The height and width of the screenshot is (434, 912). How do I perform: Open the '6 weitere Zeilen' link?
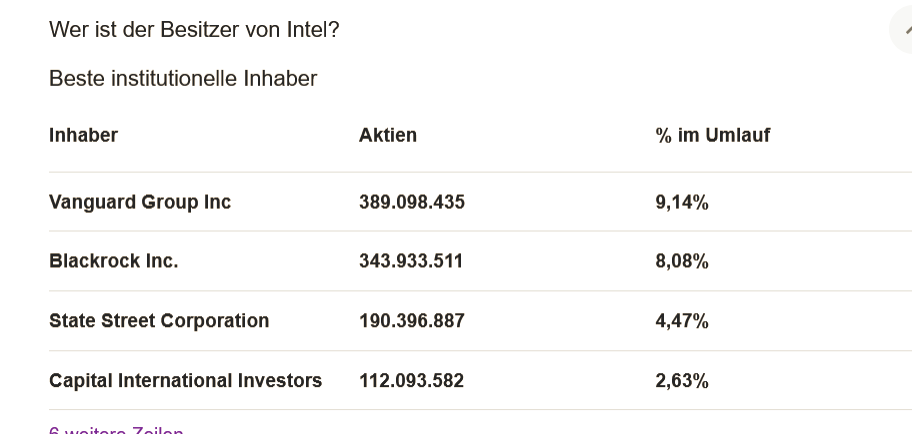116,430
